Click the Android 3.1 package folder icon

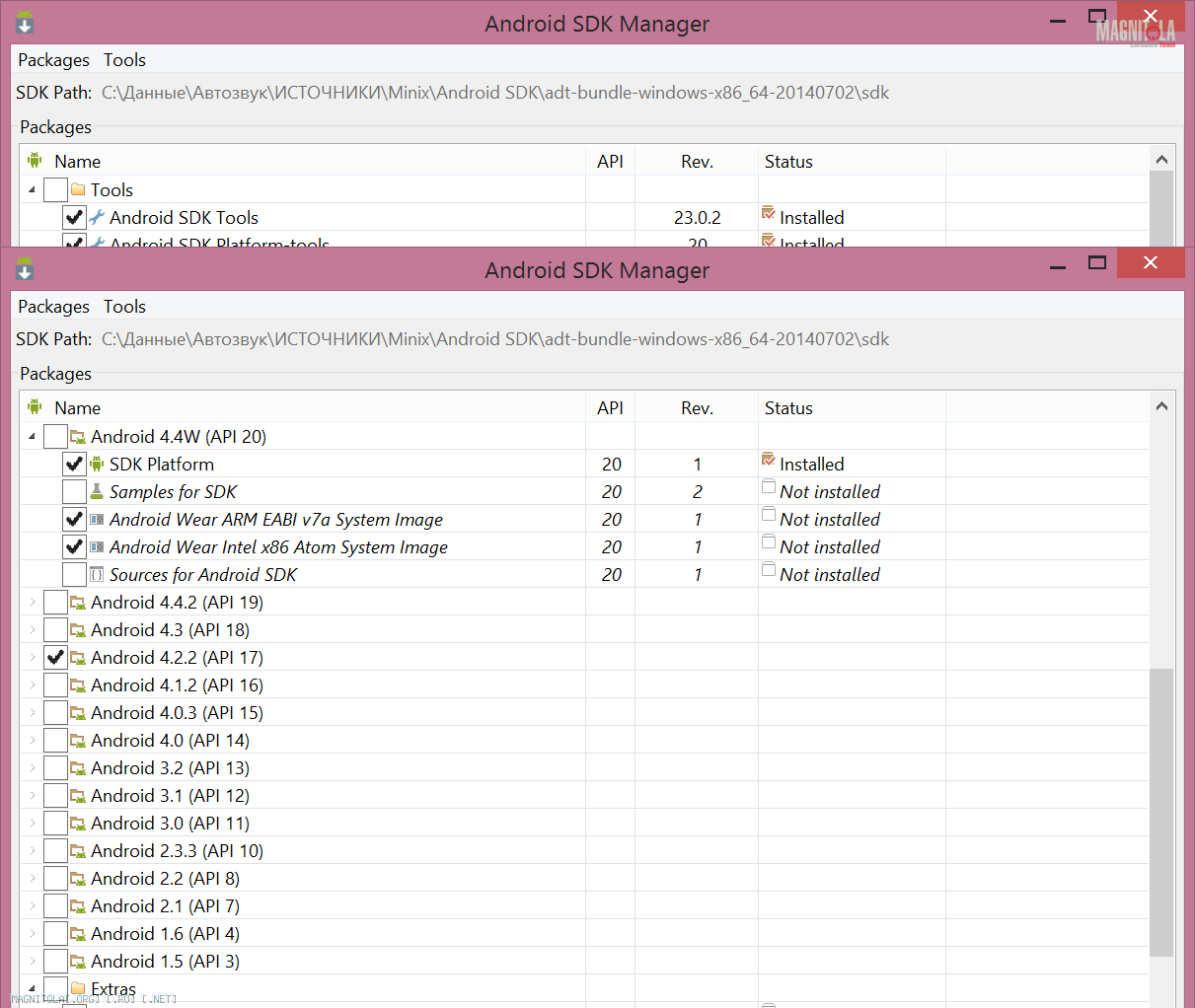[x=78, y=795]
